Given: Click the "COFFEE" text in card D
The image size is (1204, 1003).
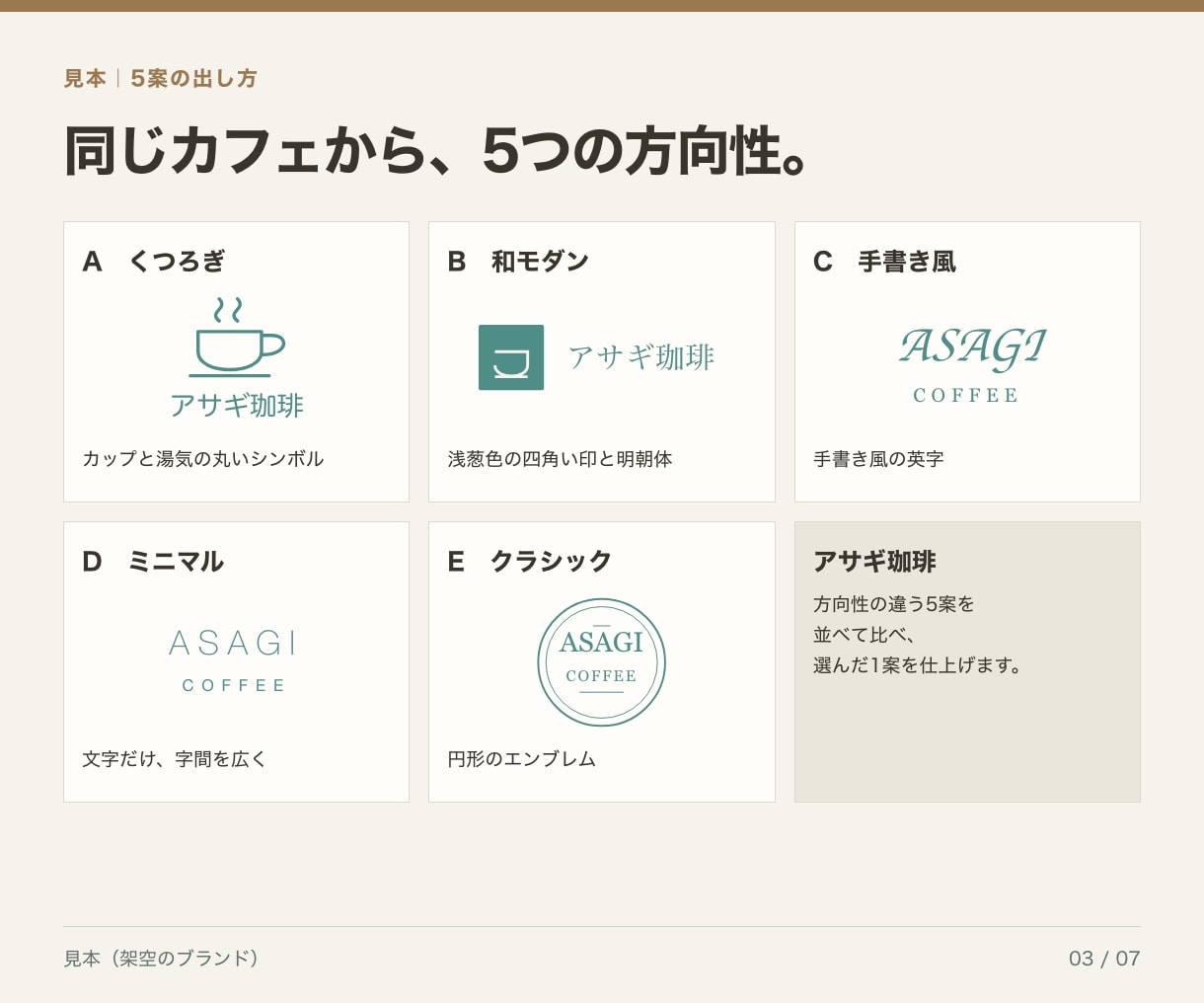Looking at the screenshot, I should point(234,685).
